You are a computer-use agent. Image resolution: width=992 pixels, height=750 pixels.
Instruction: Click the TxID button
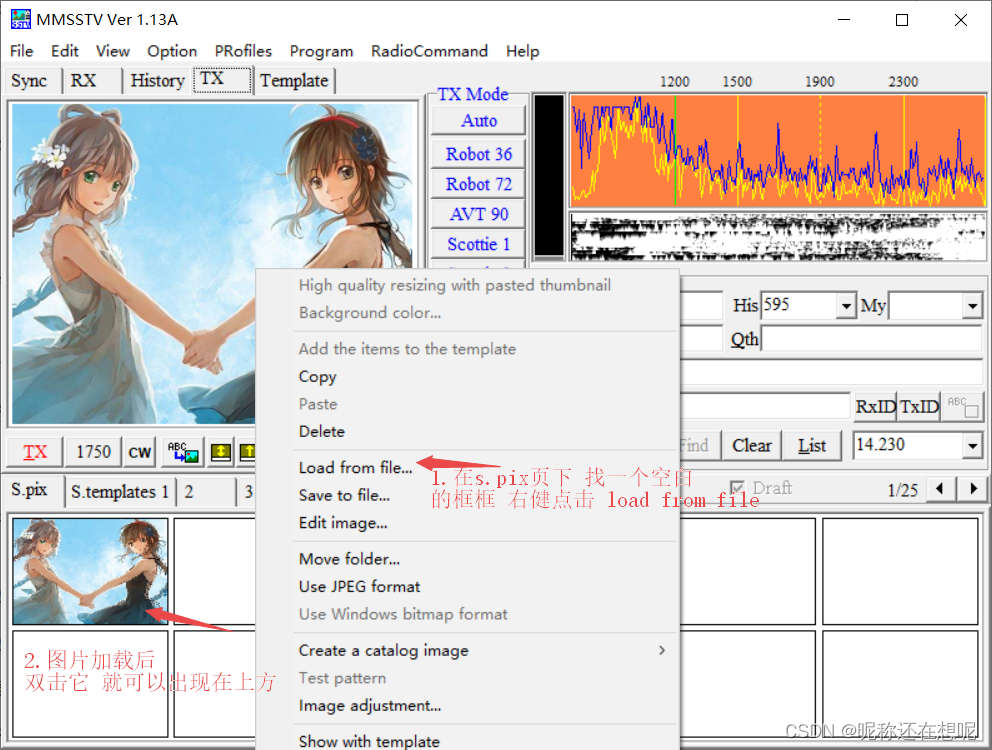(919, 406)
